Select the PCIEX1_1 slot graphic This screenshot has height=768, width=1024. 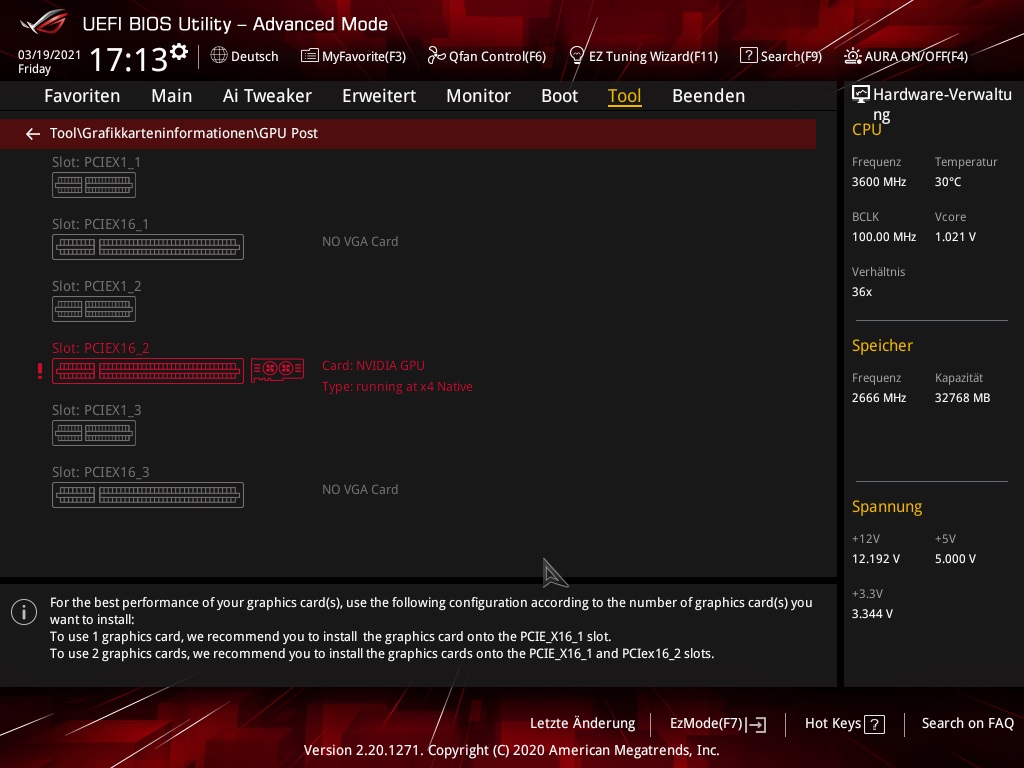coord(94,185)
